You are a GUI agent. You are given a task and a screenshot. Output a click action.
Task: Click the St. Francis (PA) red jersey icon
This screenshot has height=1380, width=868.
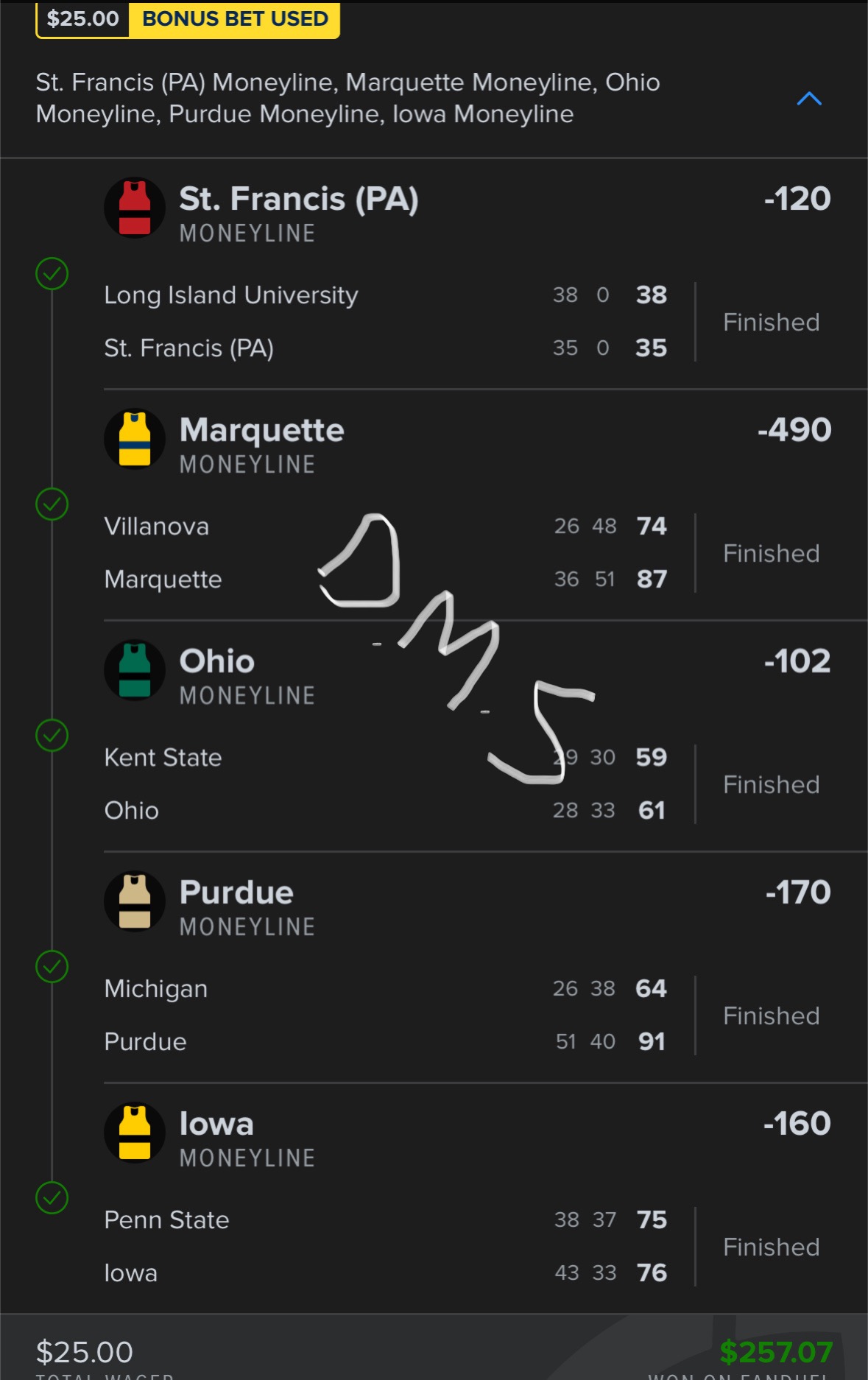click(135, 208)
